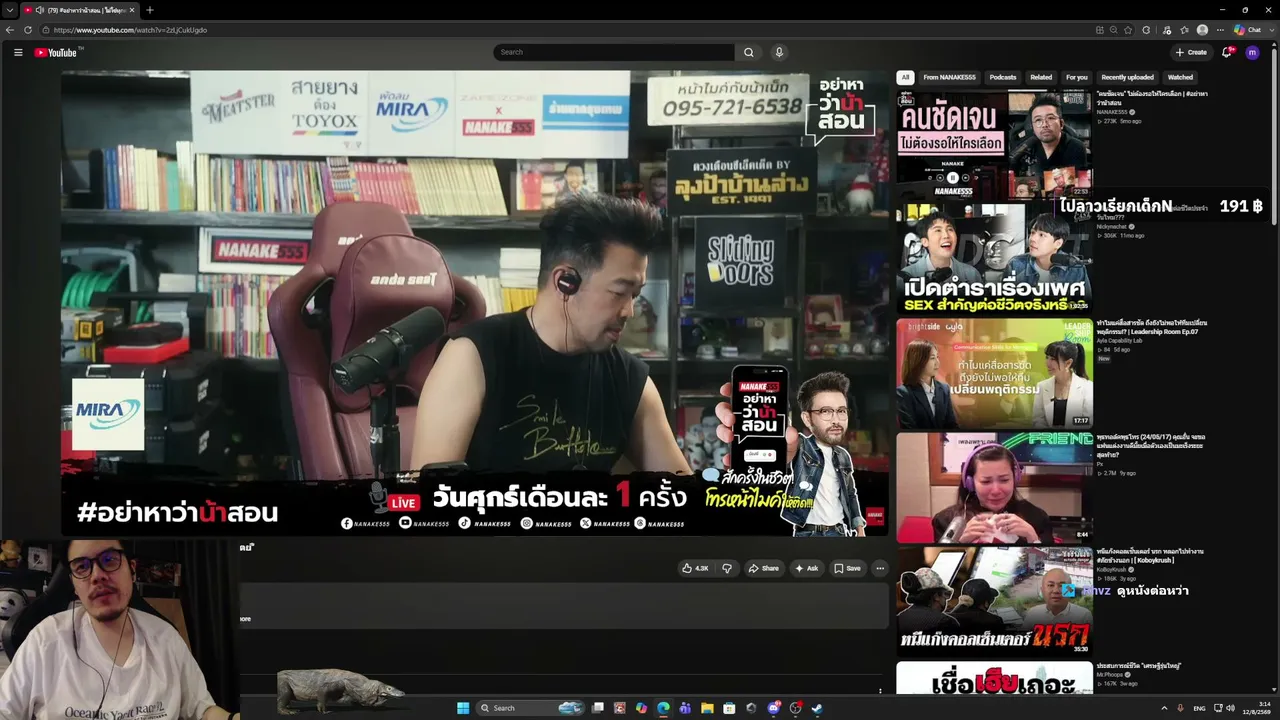This screenshot has width=1280, height=720.
Task: Open Task View from the taskbar
Action: point(598,708)
